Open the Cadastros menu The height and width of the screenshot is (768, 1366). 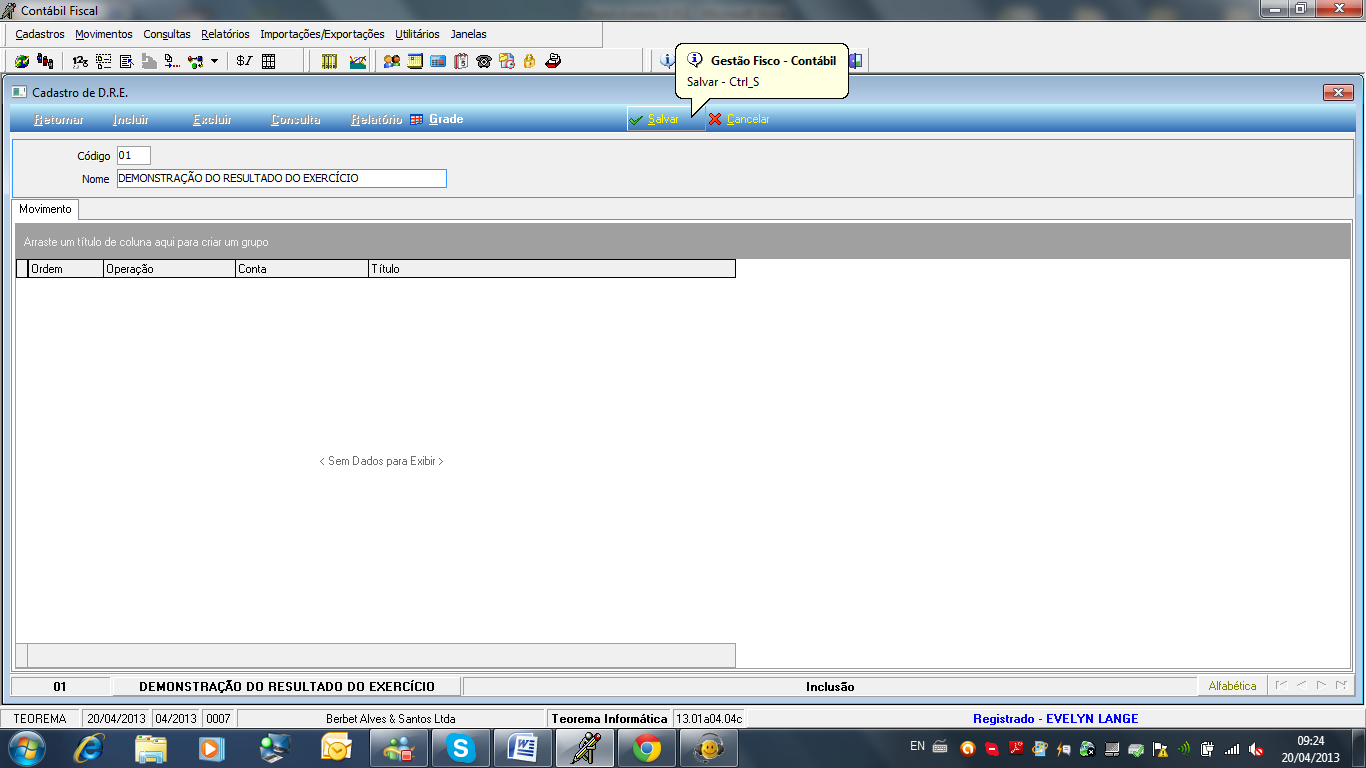40,34
